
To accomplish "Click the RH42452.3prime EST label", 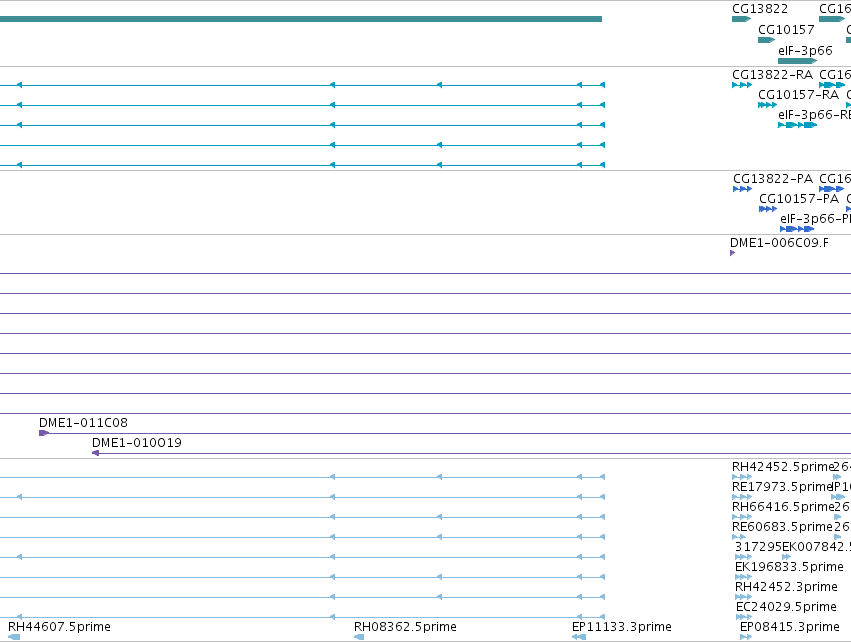I will (x=786, y=587).
